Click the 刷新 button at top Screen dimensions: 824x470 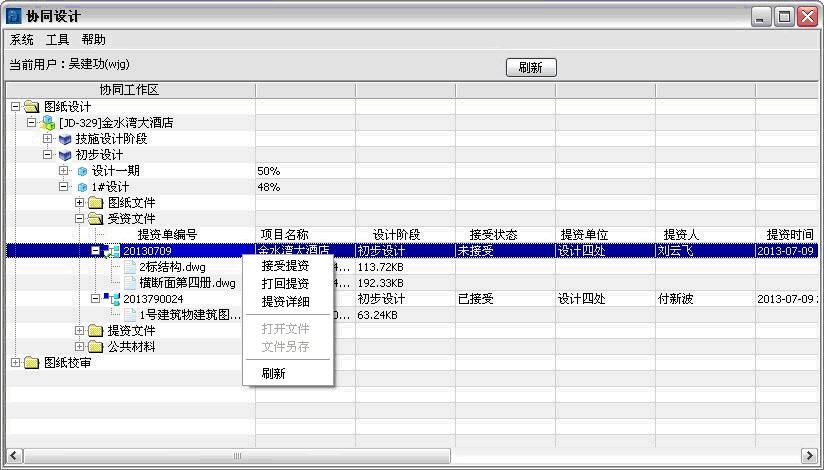(x=531, y=67)
